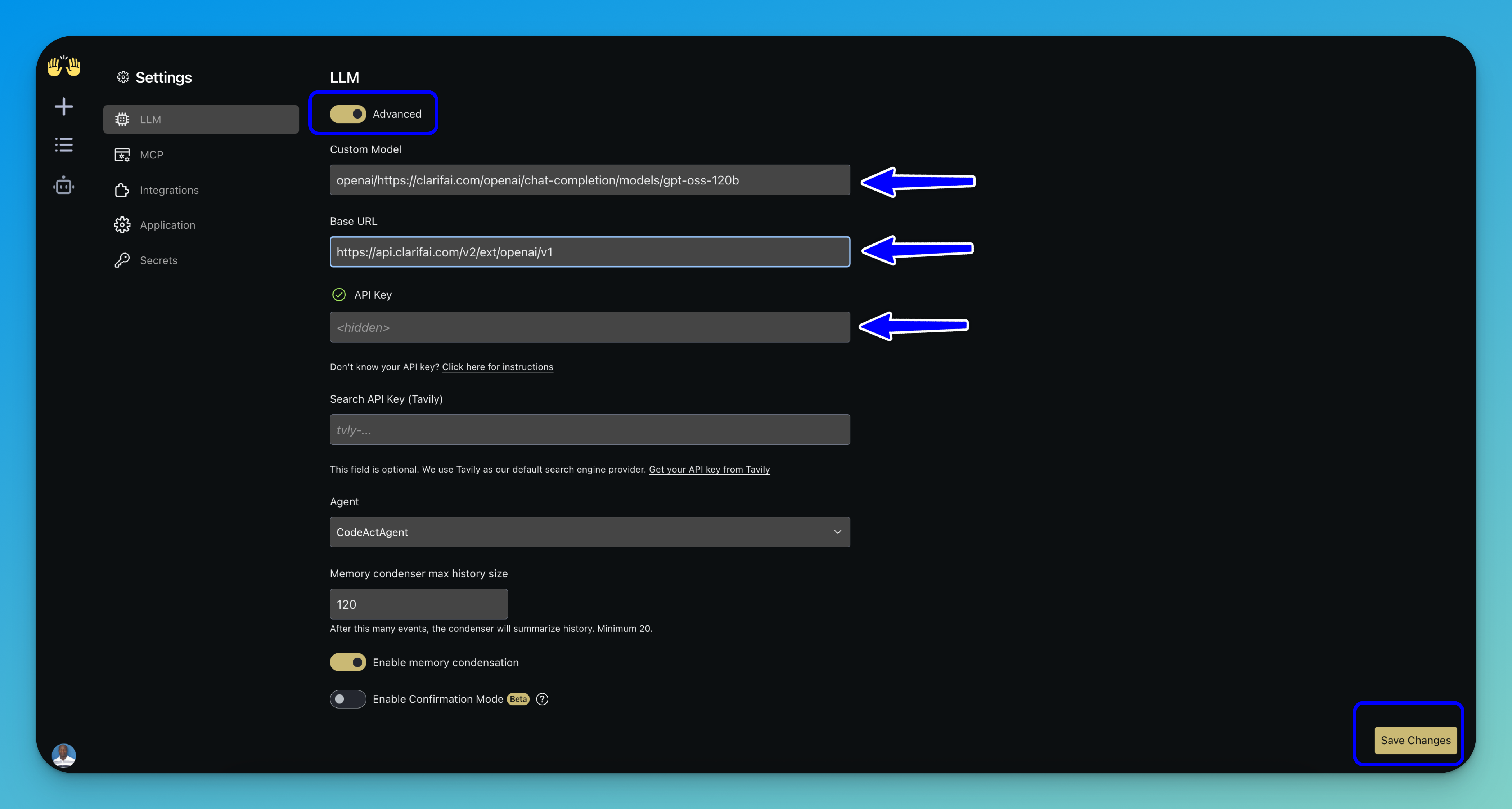Disable the memory condensation toggle
This screenshot has width=1512, height=809.
tap(347, 662)
